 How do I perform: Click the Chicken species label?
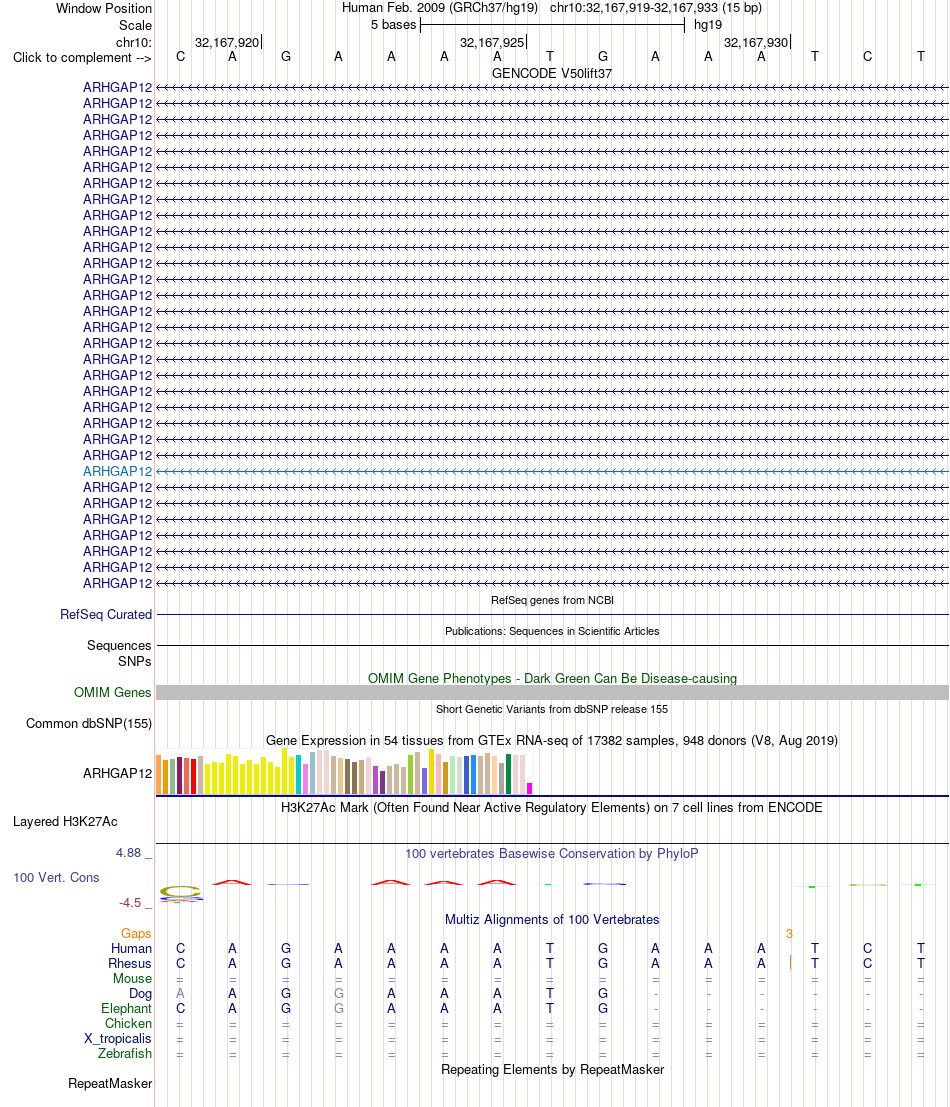(128, 1024)
